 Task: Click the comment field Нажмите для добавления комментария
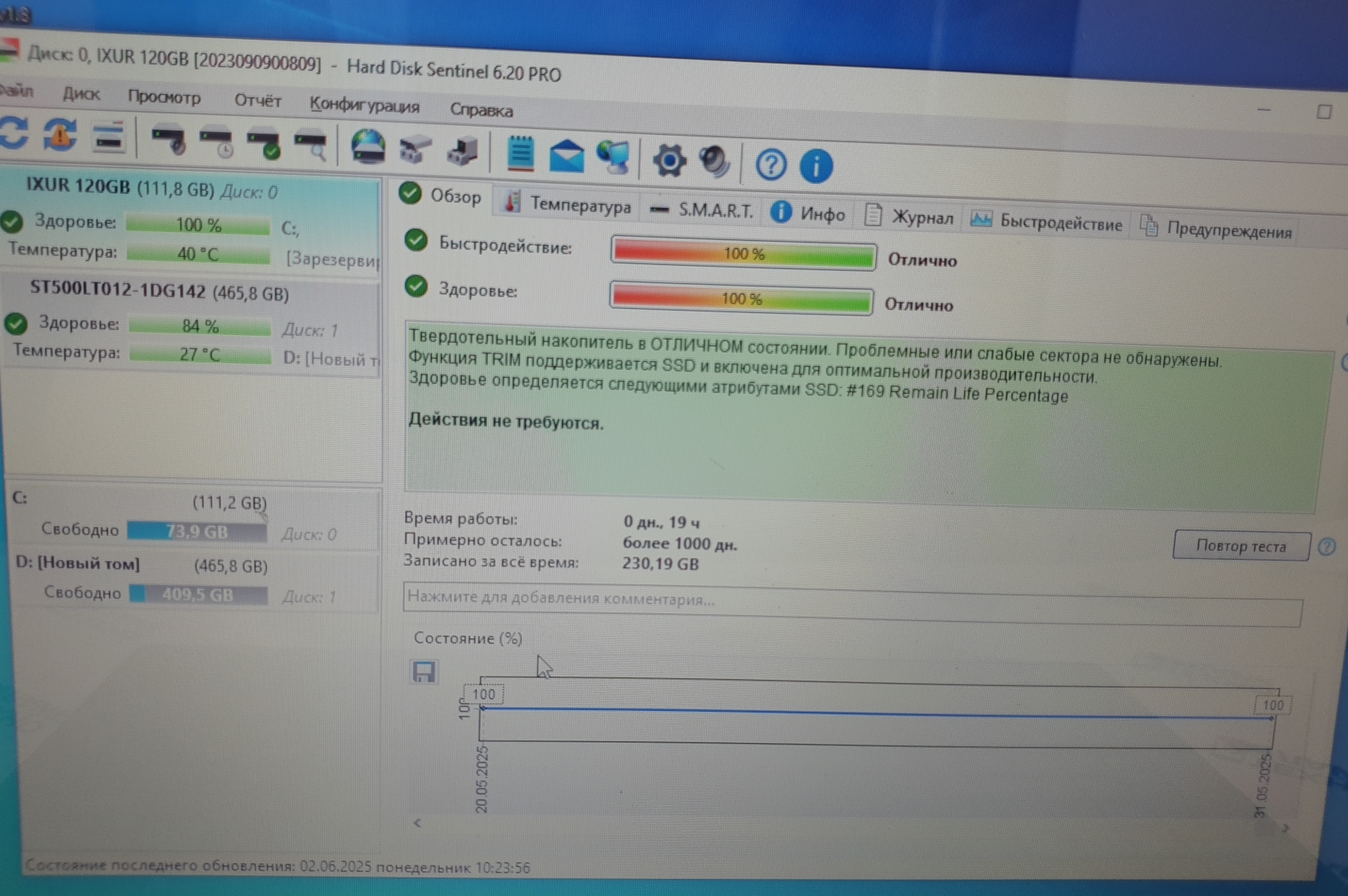[852, 604]
